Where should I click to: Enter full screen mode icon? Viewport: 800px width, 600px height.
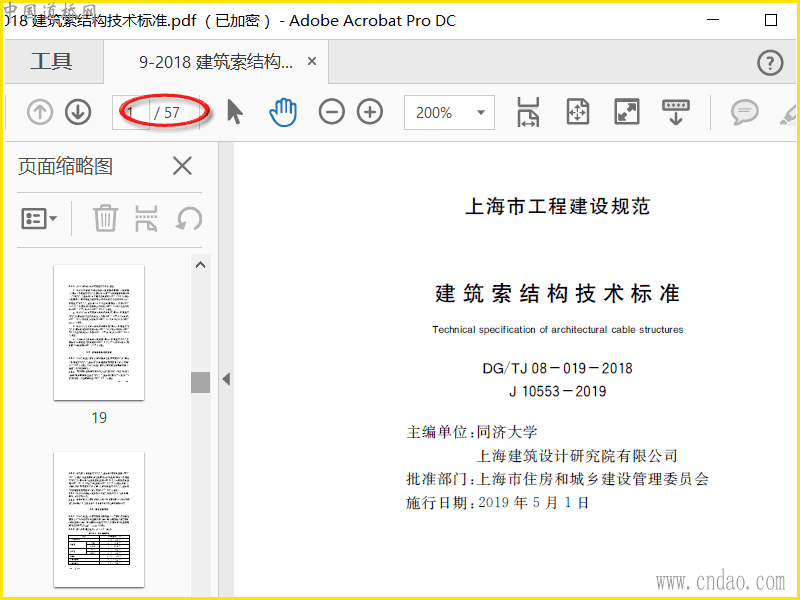coord(627,112)
